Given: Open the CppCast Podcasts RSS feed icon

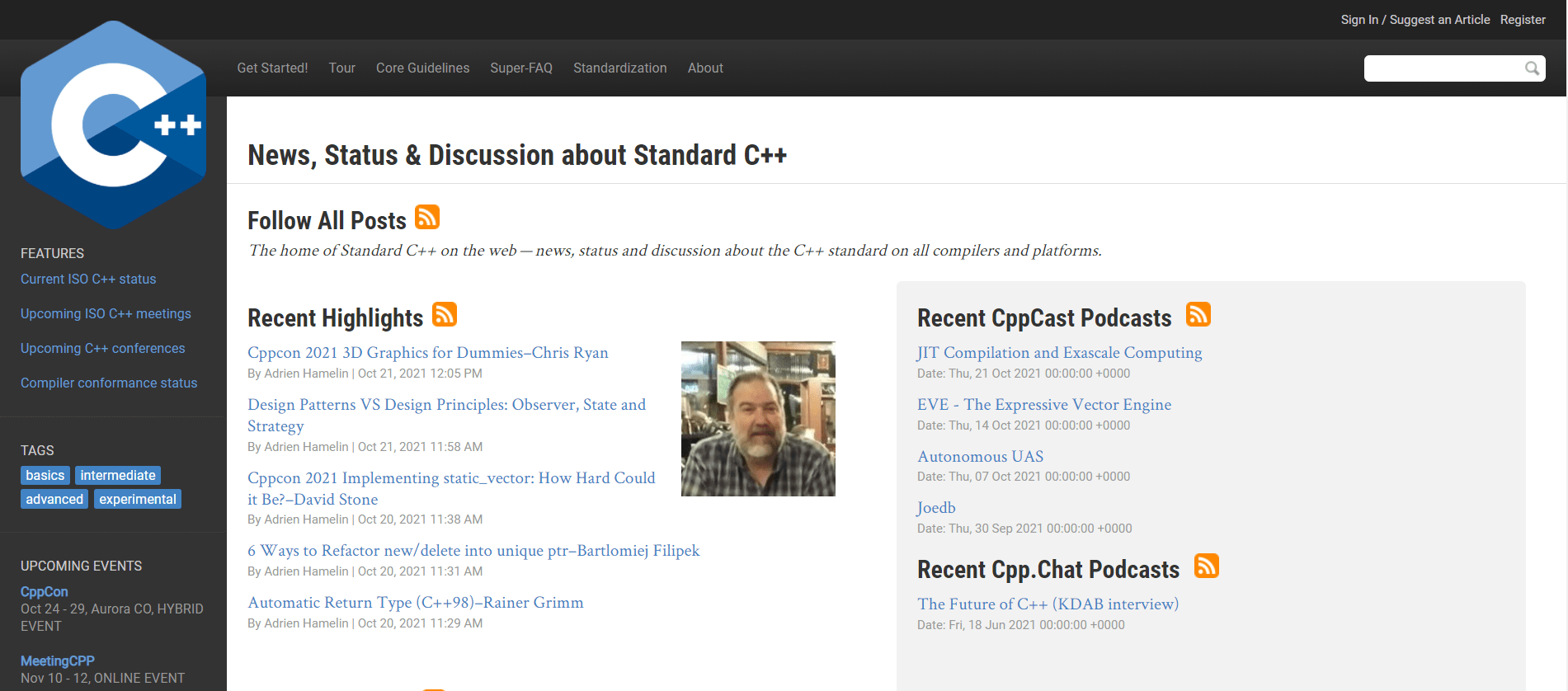Looking at the screenshot, I should (x=1198, y=314).
